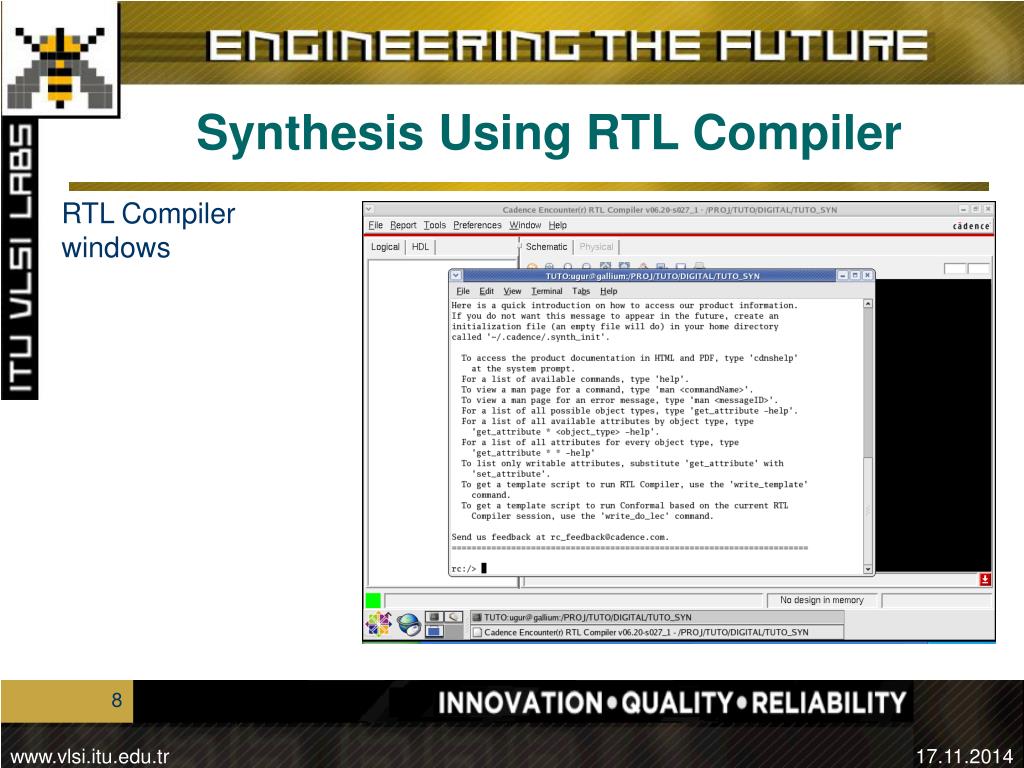
Task: Open the Tabs menu in the terminal
Action: (581, 291)
